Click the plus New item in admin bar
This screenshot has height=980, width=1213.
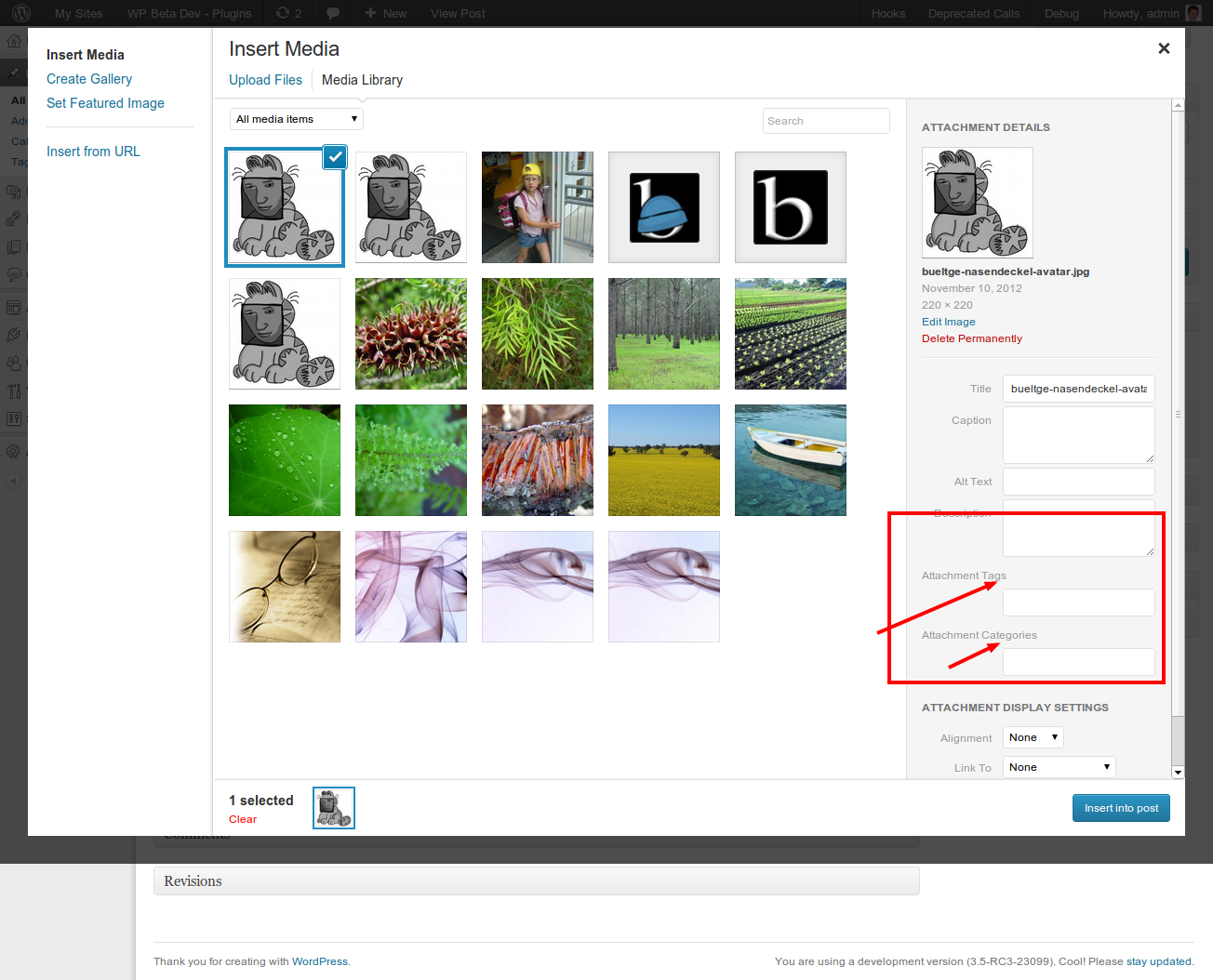pos(386,13)
